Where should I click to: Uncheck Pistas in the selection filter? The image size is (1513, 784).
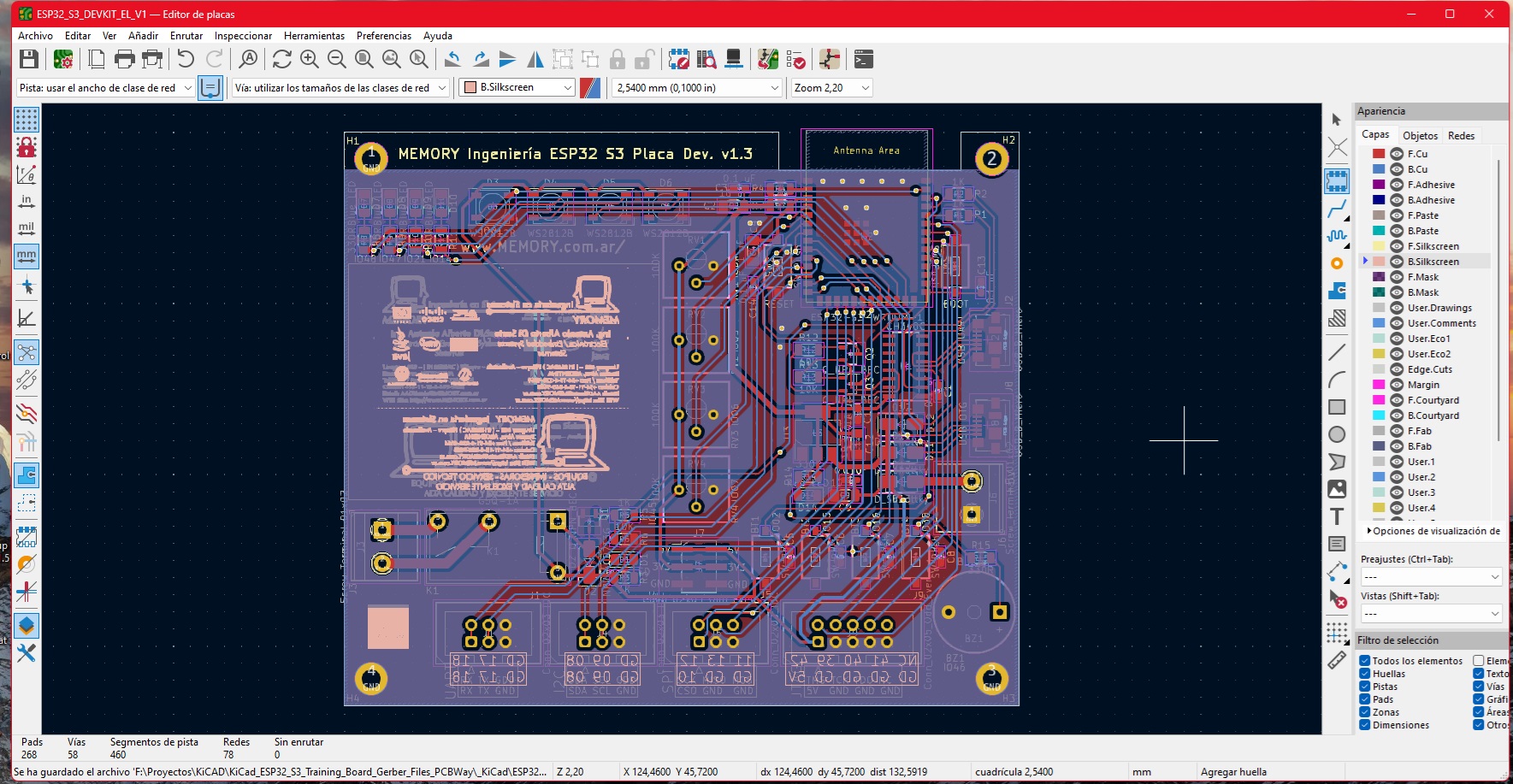[1366, 687]
